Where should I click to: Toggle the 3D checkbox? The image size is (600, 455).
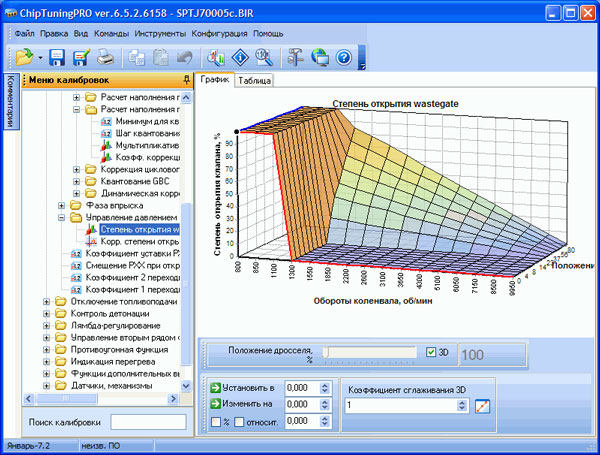click(431, 352)
